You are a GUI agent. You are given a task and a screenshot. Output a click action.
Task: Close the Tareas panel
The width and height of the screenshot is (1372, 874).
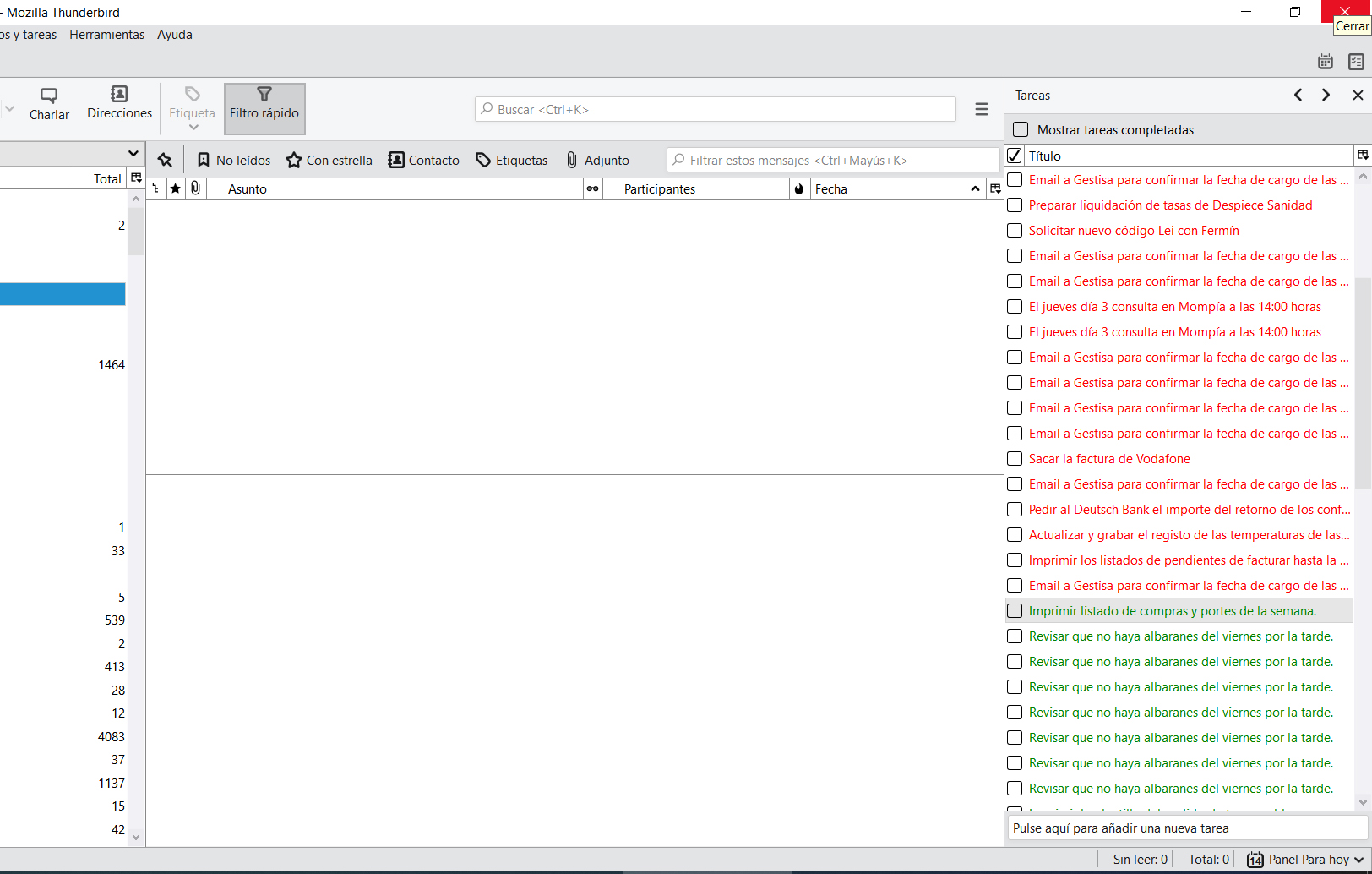click(1358, 96)
